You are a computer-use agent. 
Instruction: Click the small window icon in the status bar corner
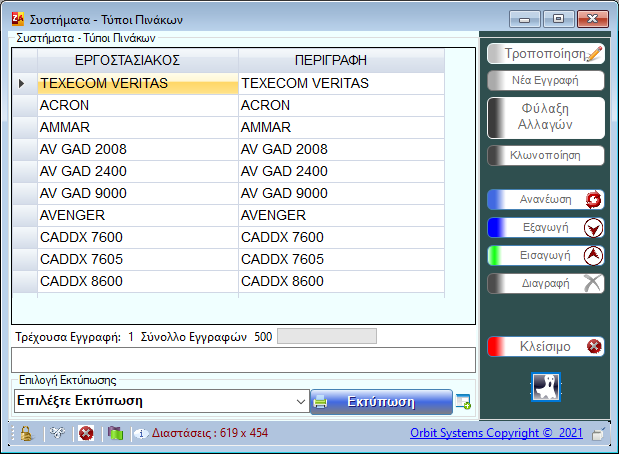(598, 434)
